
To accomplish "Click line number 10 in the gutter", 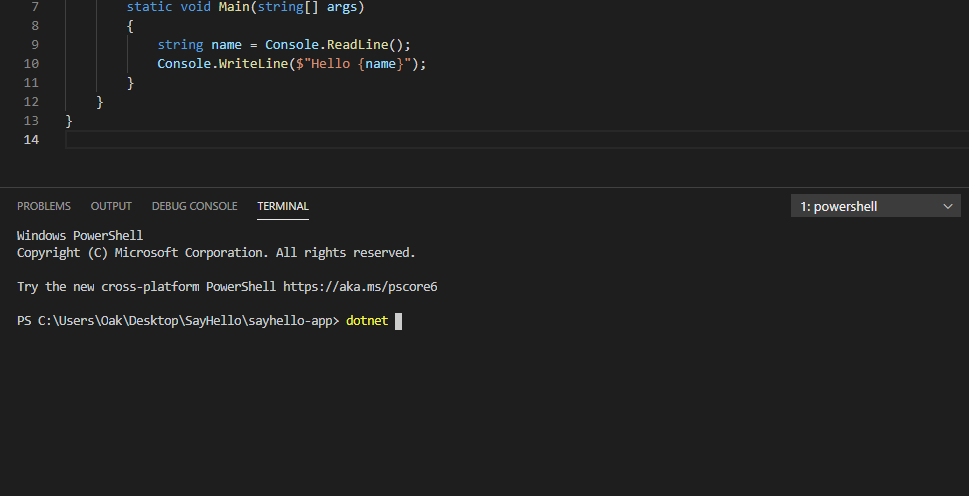I will (x=31, y=64).
